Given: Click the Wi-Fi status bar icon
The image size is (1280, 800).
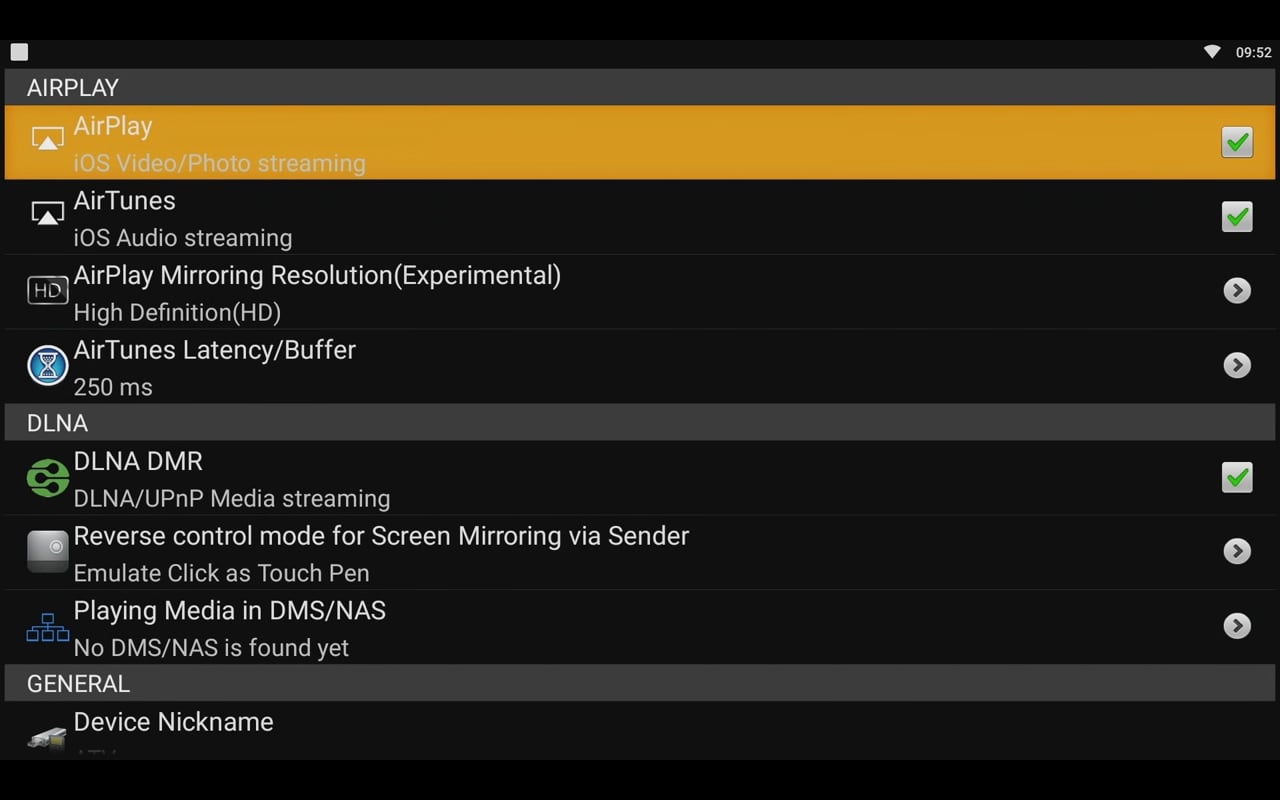Looking at the screenshot, I should [x=1211, y=51].
